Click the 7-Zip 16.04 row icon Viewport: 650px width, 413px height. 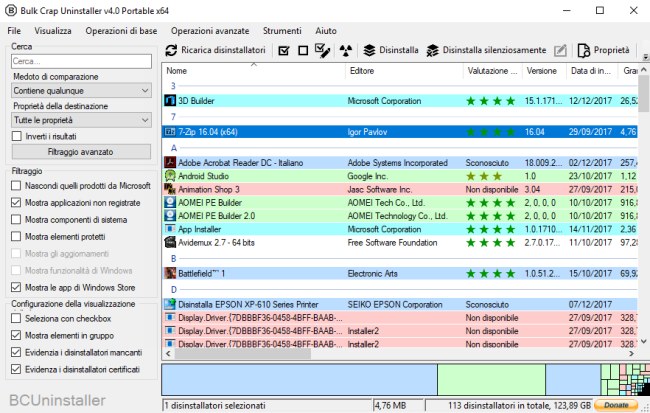(x=170, y=132)
